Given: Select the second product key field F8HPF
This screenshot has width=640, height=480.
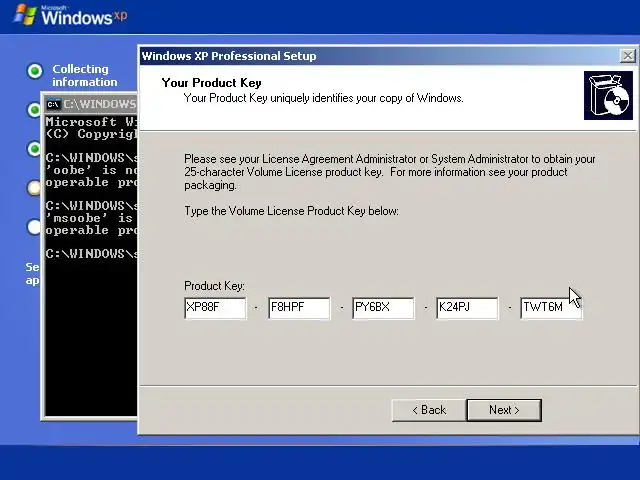Looking at the screenshot, I should click(299, 308).
